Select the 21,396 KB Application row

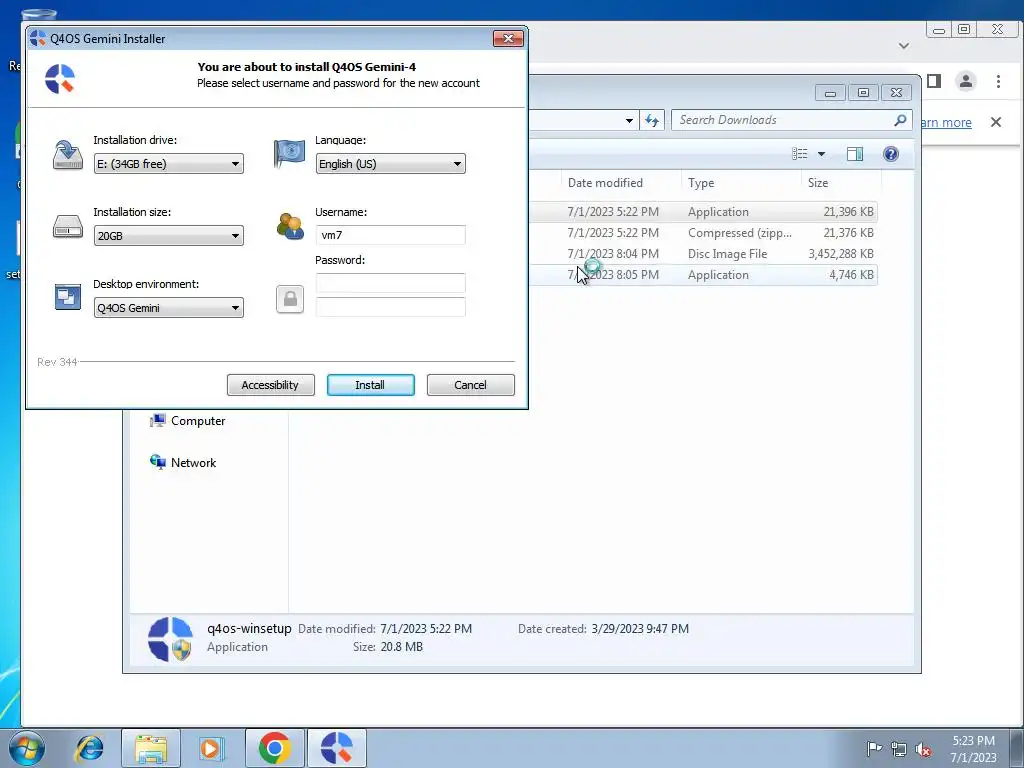(x=703, y=212)
